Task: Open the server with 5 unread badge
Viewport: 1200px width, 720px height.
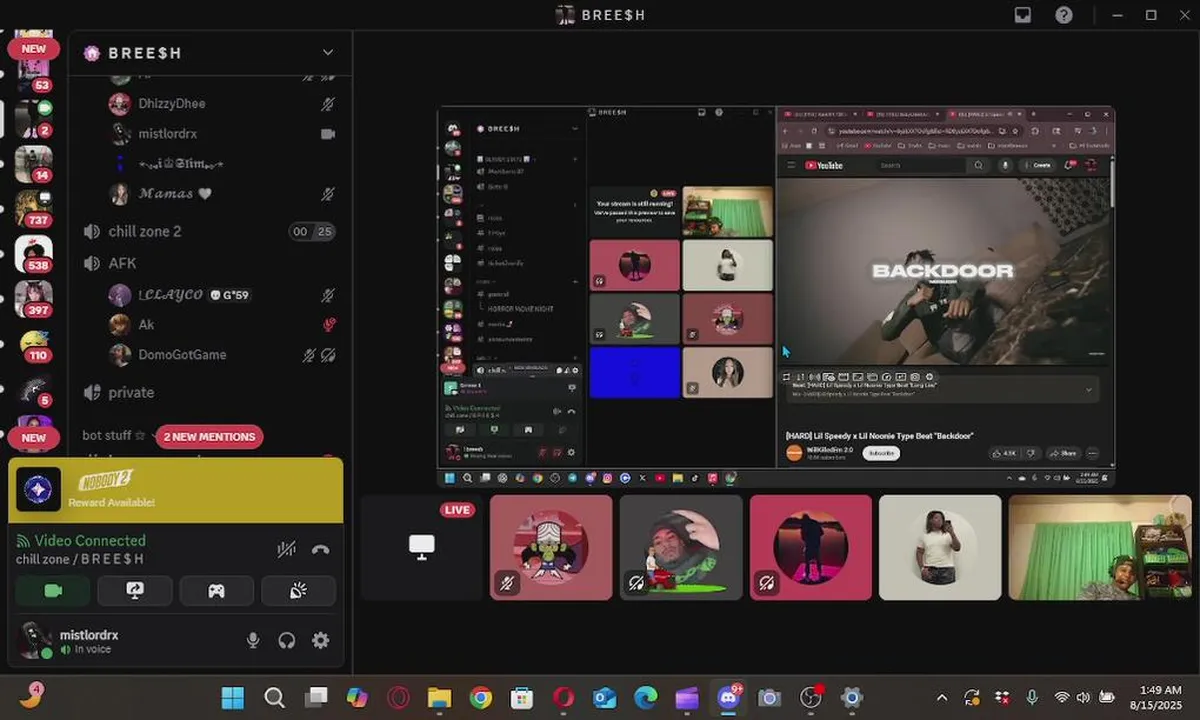Action: [34, 389]
